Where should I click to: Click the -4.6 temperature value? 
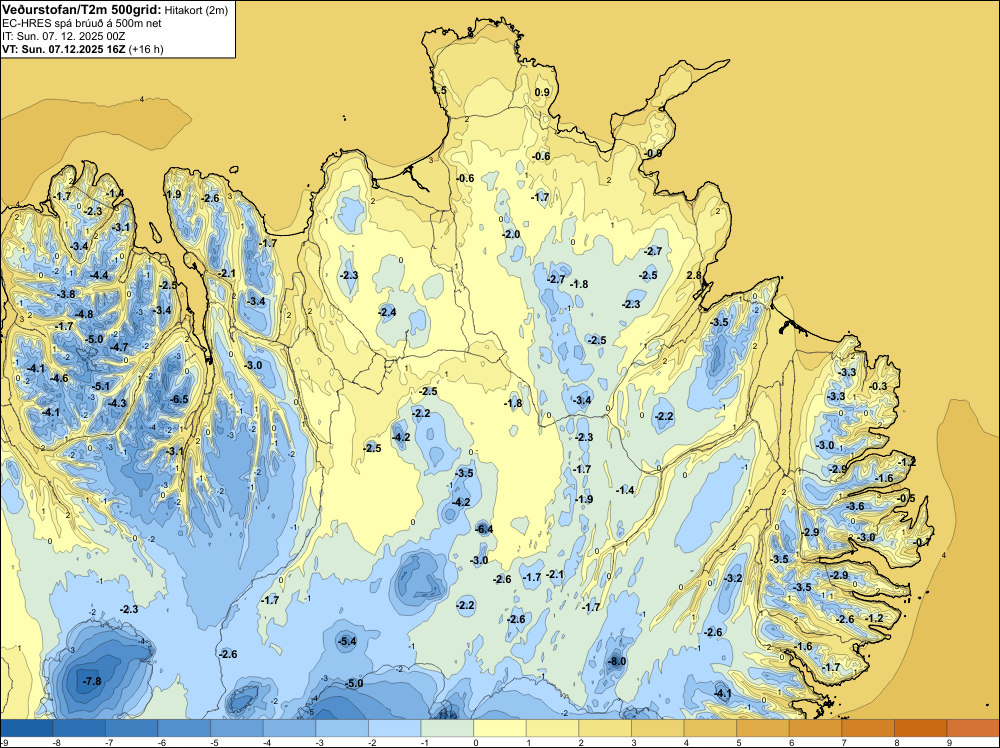59,378
